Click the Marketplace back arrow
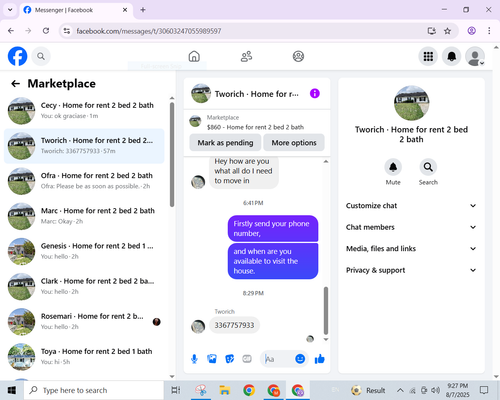The height and width of the screenshot is (400, 500). click(15, 84)
